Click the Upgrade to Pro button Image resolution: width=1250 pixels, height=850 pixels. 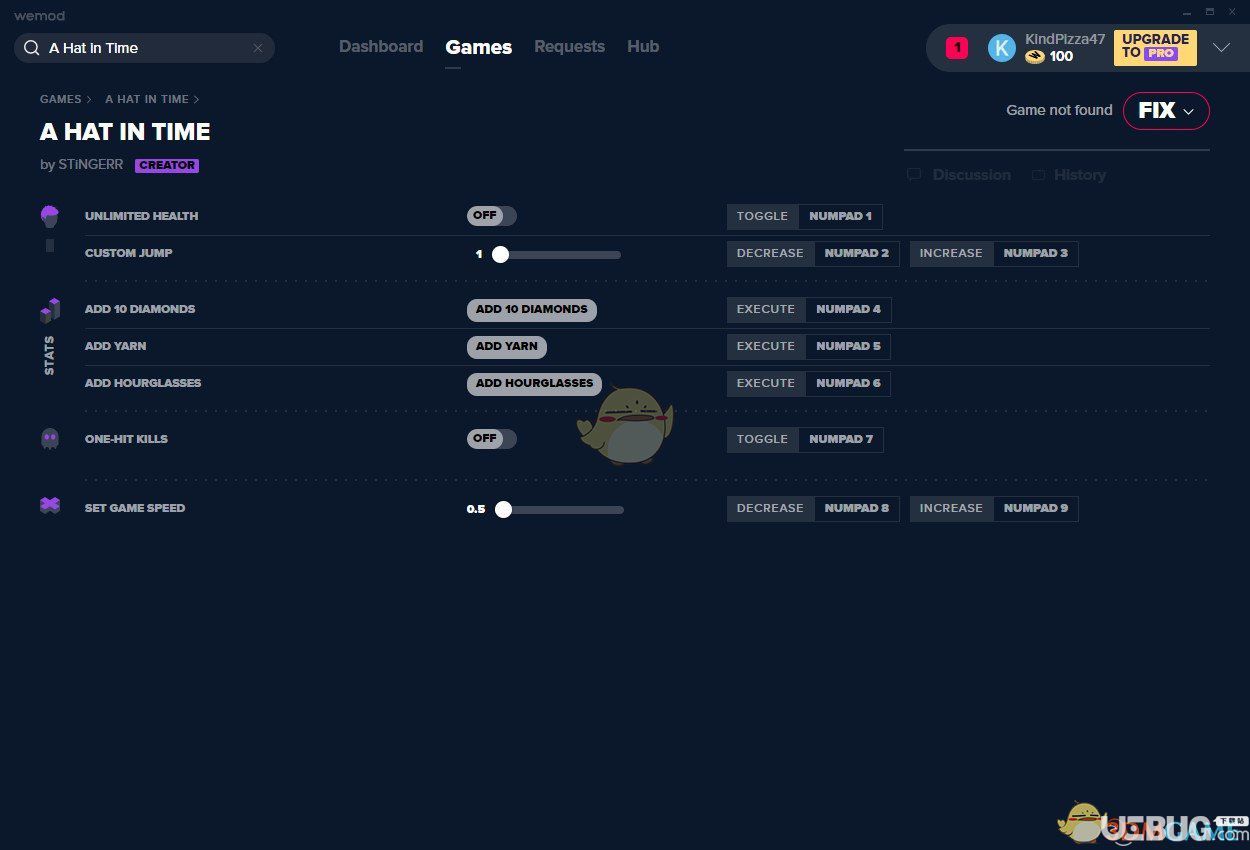click(x=1155, y=47)
